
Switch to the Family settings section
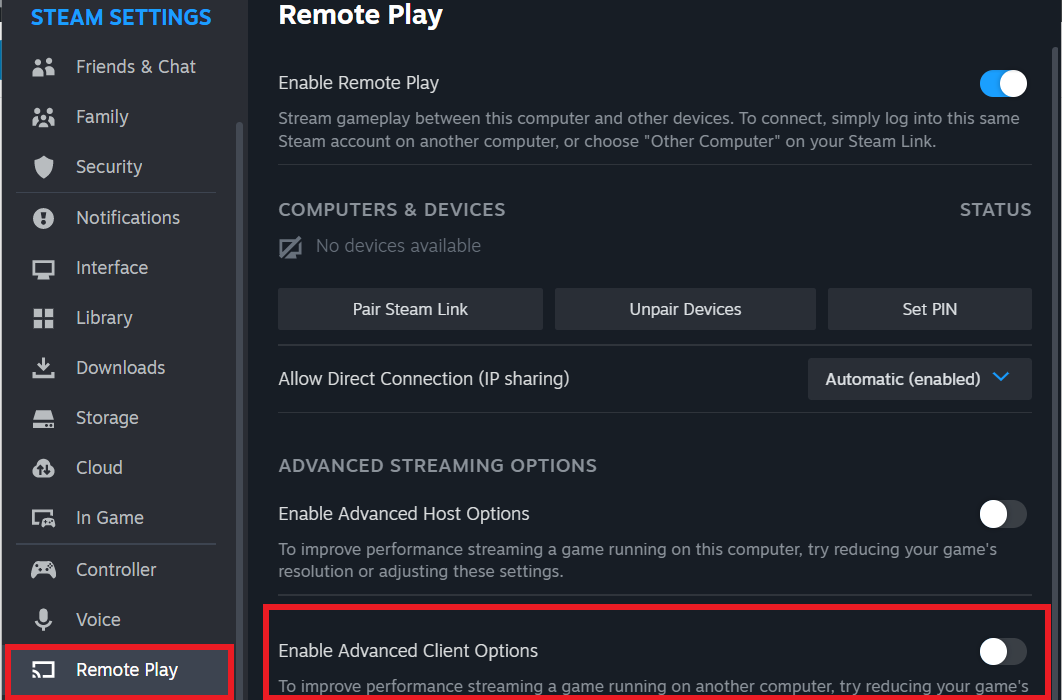(44, 116)
